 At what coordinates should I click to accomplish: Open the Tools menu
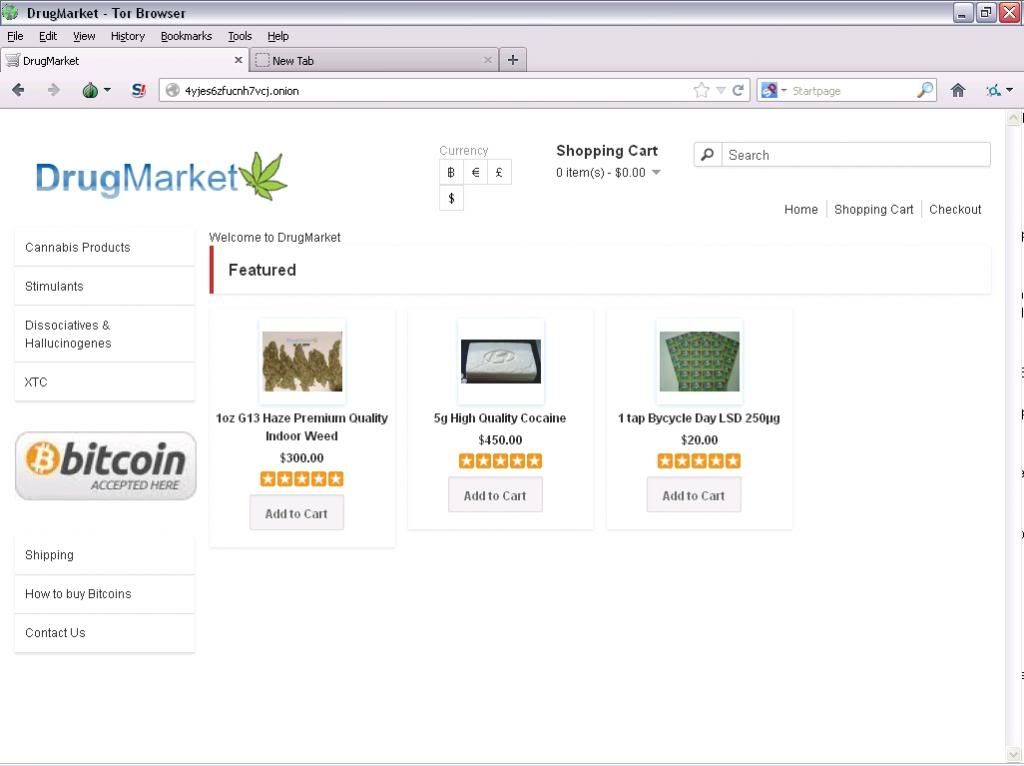click(240, 36)
